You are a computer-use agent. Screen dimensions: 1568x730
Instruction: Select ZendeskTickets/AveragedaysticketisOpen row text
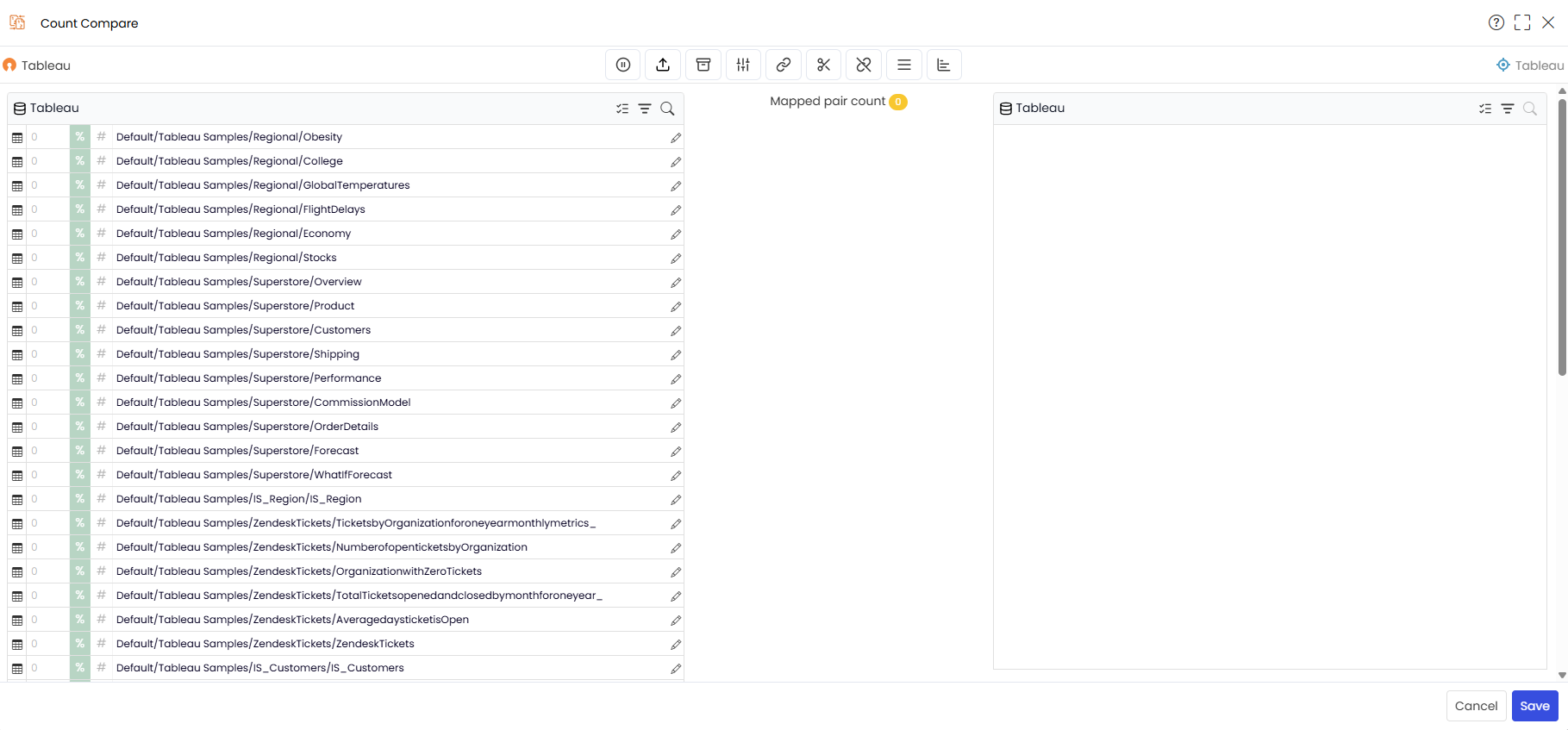tap(292, 620)
